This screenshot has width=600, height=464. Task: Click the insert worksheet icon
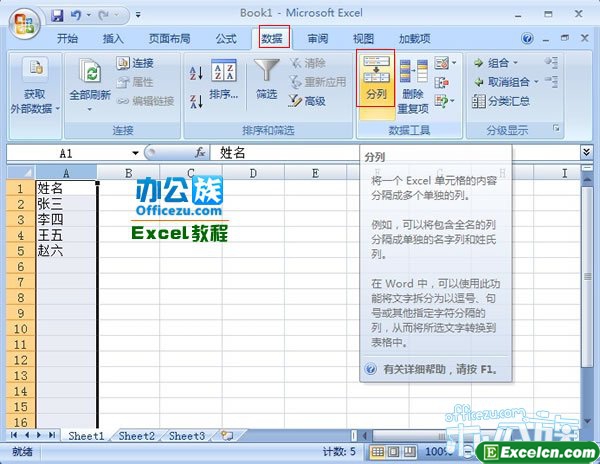[227, 436]
